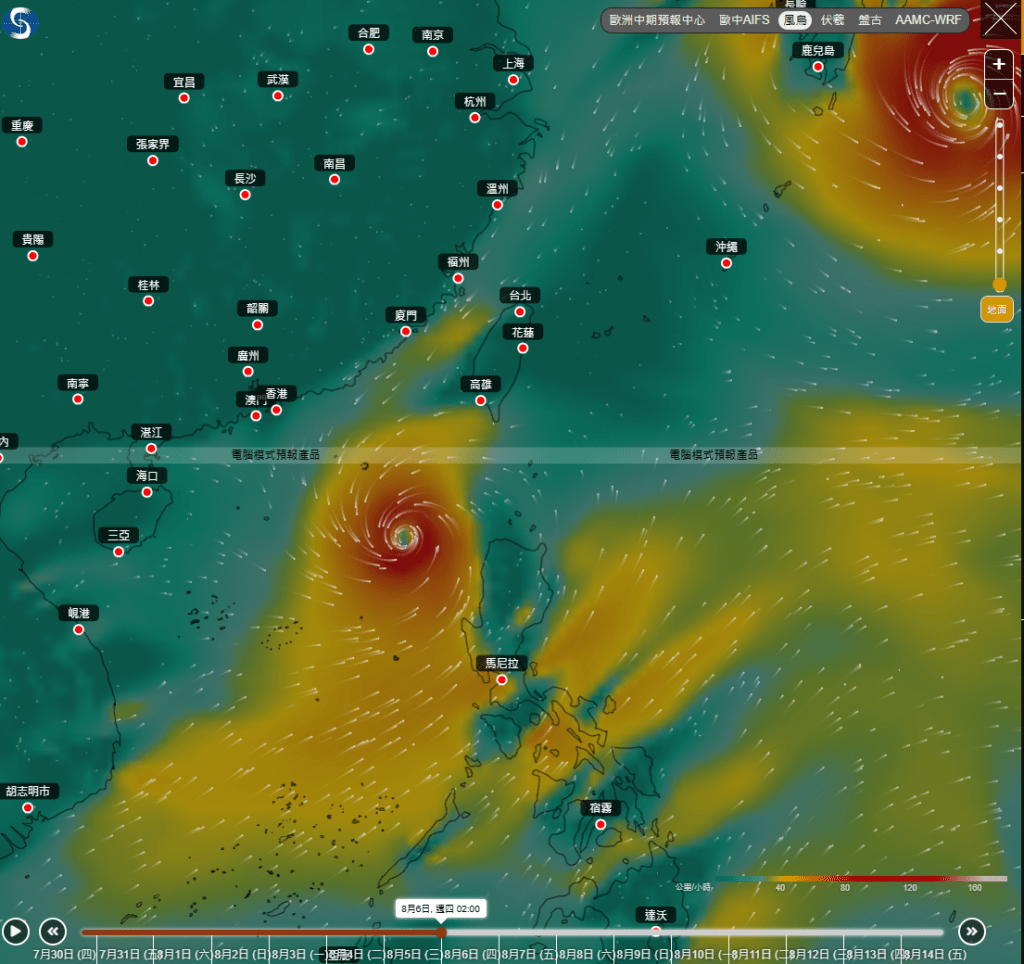Jump to 8月7日 on the timeline
The image size is (1024, 964).
pos(528,954)
